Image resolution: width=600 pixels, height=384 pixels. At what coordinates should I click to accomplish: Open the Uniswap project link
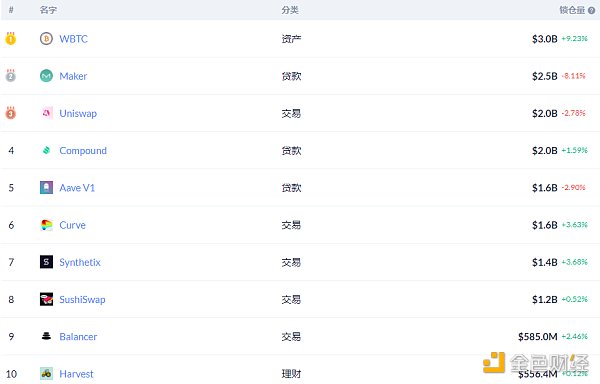coord(78,114)
